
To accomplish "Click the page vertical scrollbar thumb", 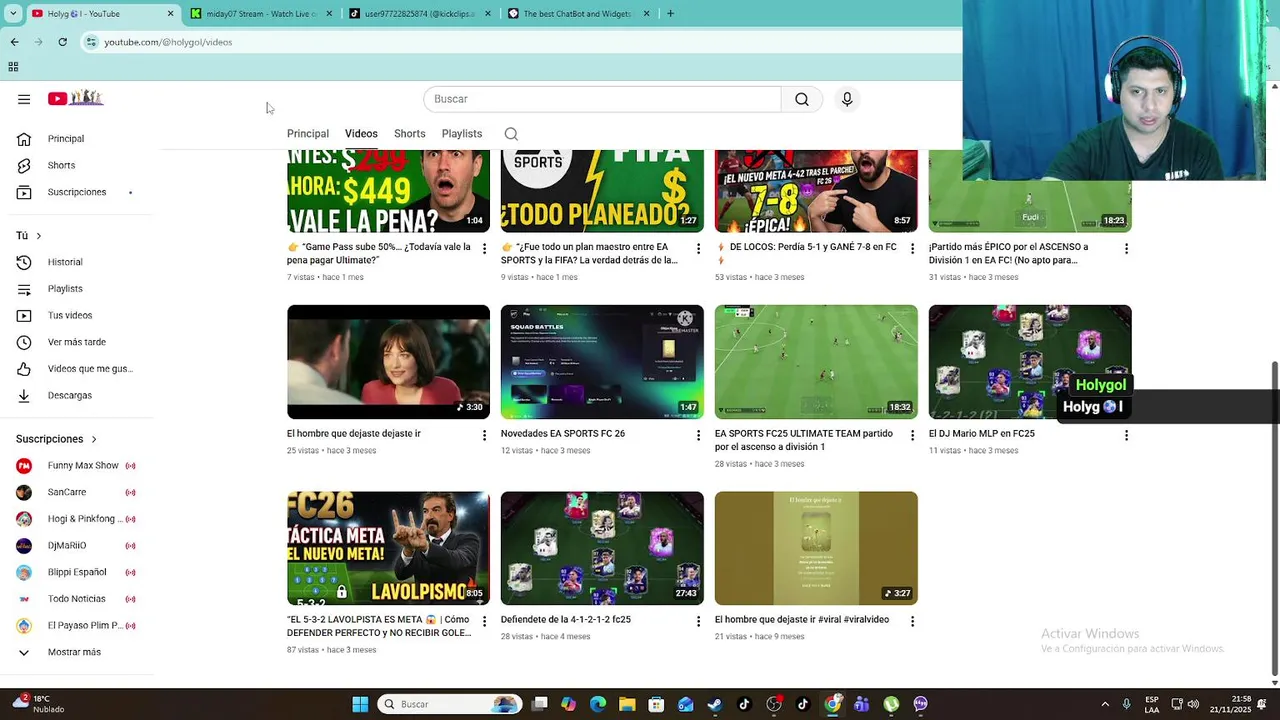I will (x=1274, y=518).
